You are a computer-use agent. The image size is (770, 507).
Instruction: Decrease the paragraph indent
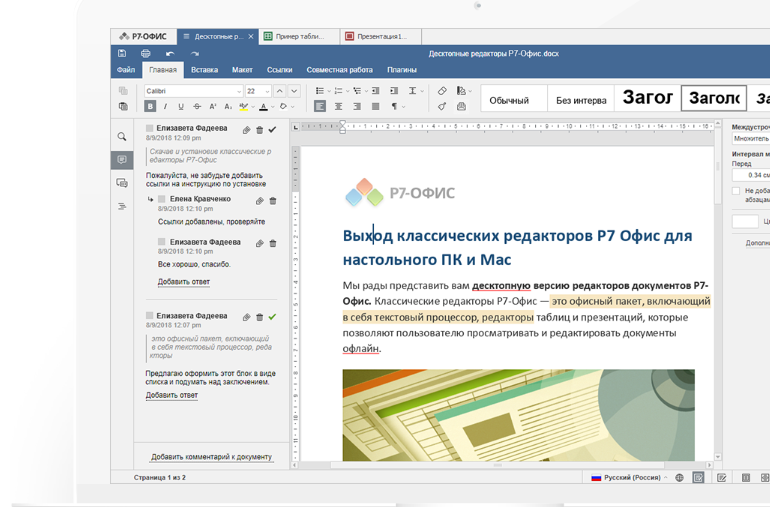coord(376,91)
